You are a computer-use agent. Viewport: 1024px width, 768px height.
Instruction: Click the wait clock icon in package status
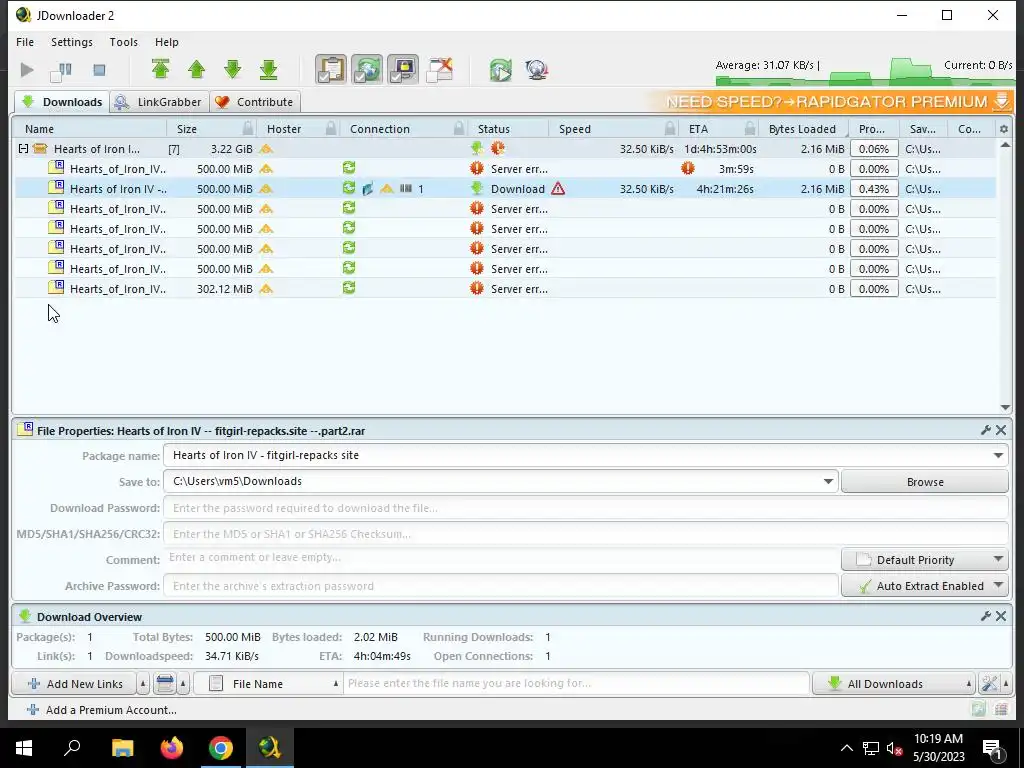click(498, 148)
